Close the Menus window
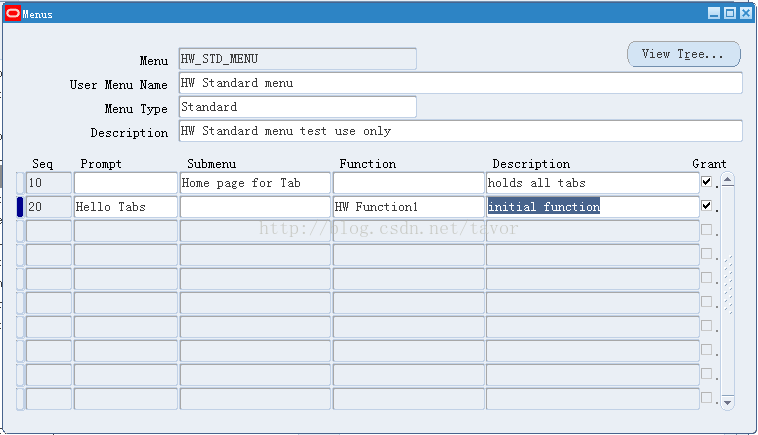758x435 pixels. [x=745, y=14]
